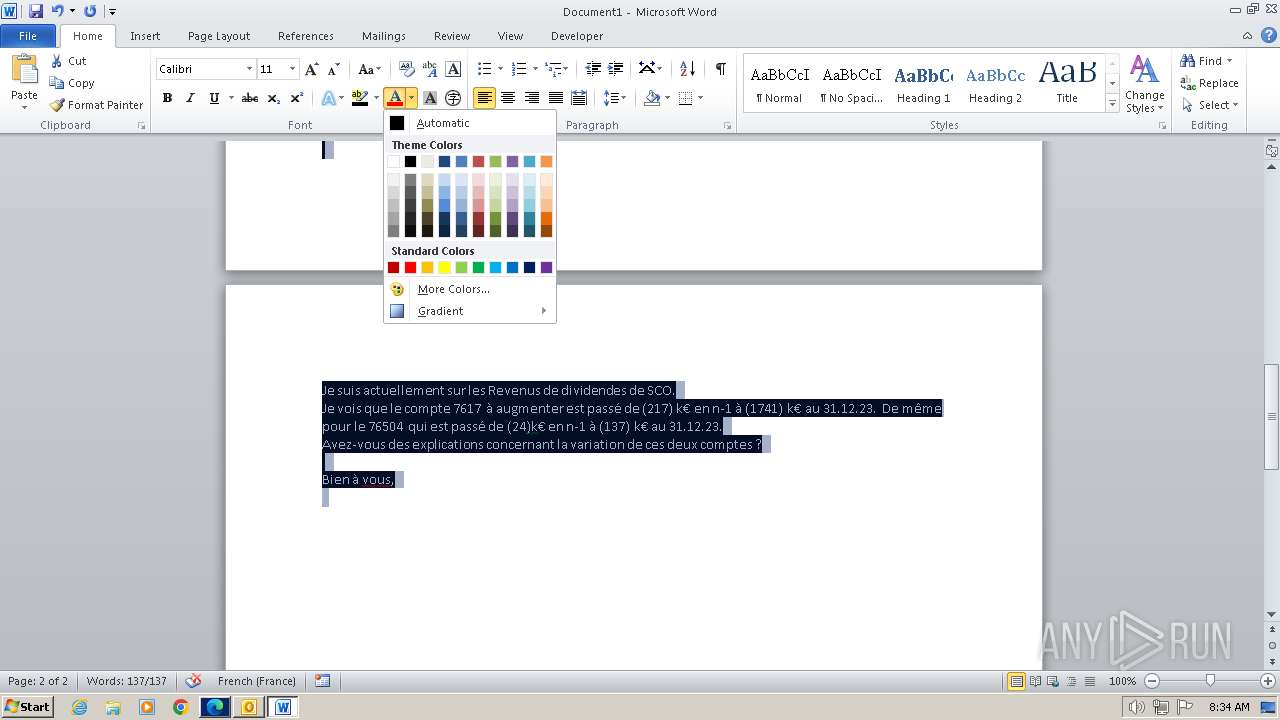This screenshot has height=720, width=1280.
Task: Click the macro recording status bar icon
Action: pos(322,681)
